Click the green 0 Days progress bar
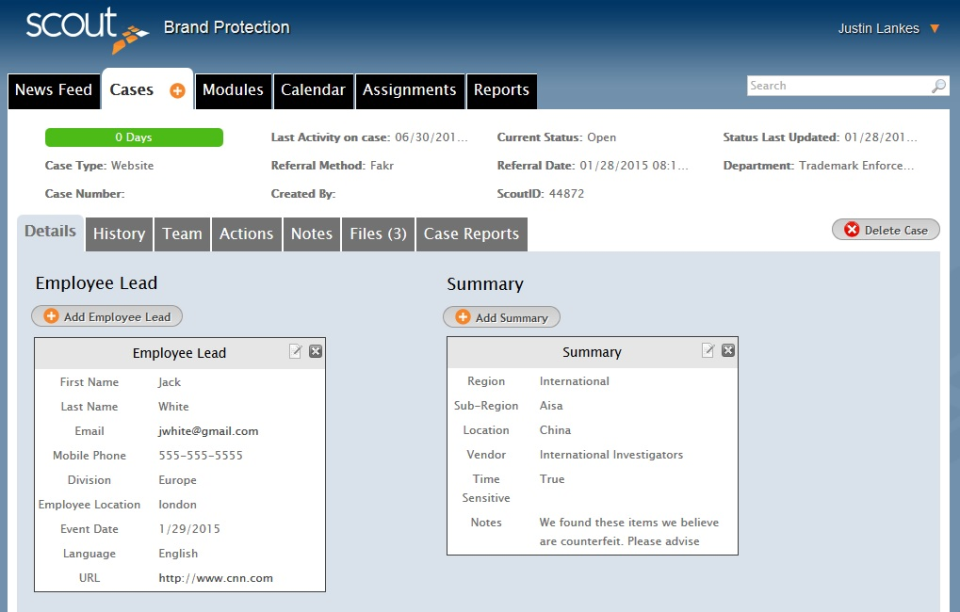 coord(133,137)
